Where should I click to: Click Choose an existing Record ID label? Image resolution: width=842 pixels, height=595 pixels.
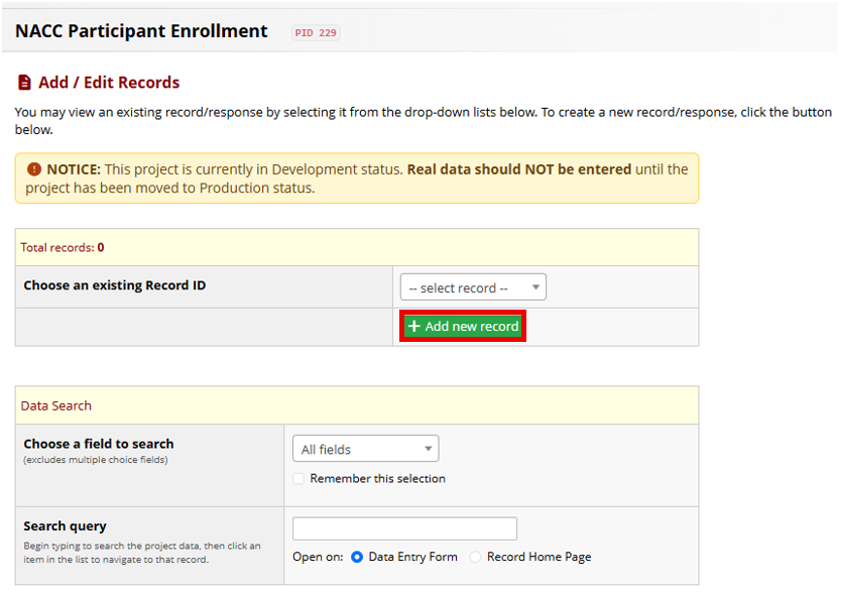tap(114, 285)
